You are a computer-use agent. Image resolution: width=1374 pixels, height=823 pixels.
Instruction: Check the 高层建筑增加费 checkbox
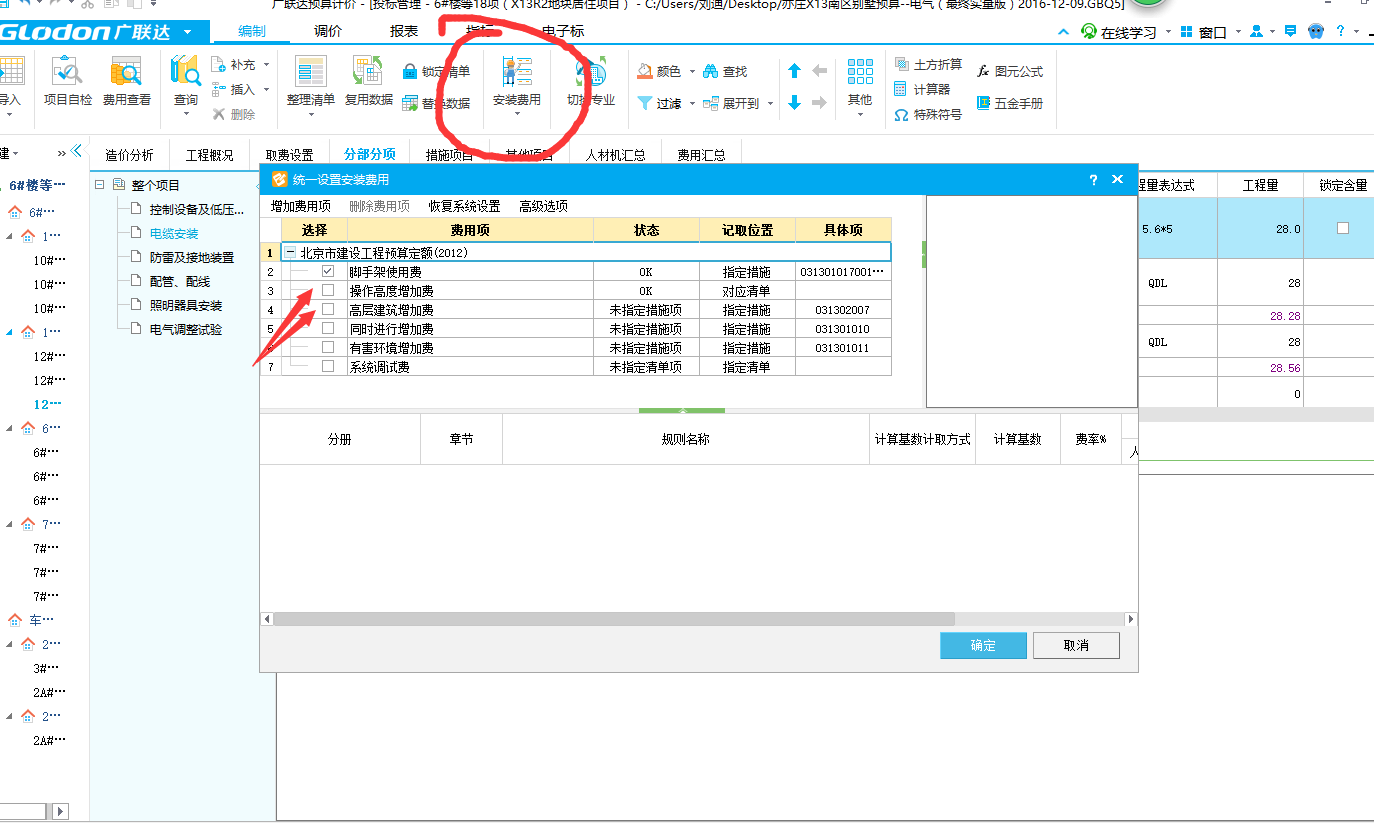pos(328,309)
